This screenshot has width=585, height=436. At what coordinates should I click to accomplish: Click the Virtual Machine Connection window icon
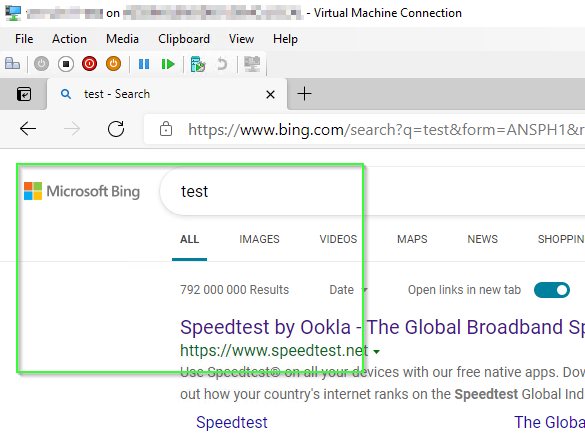(13, 13)
